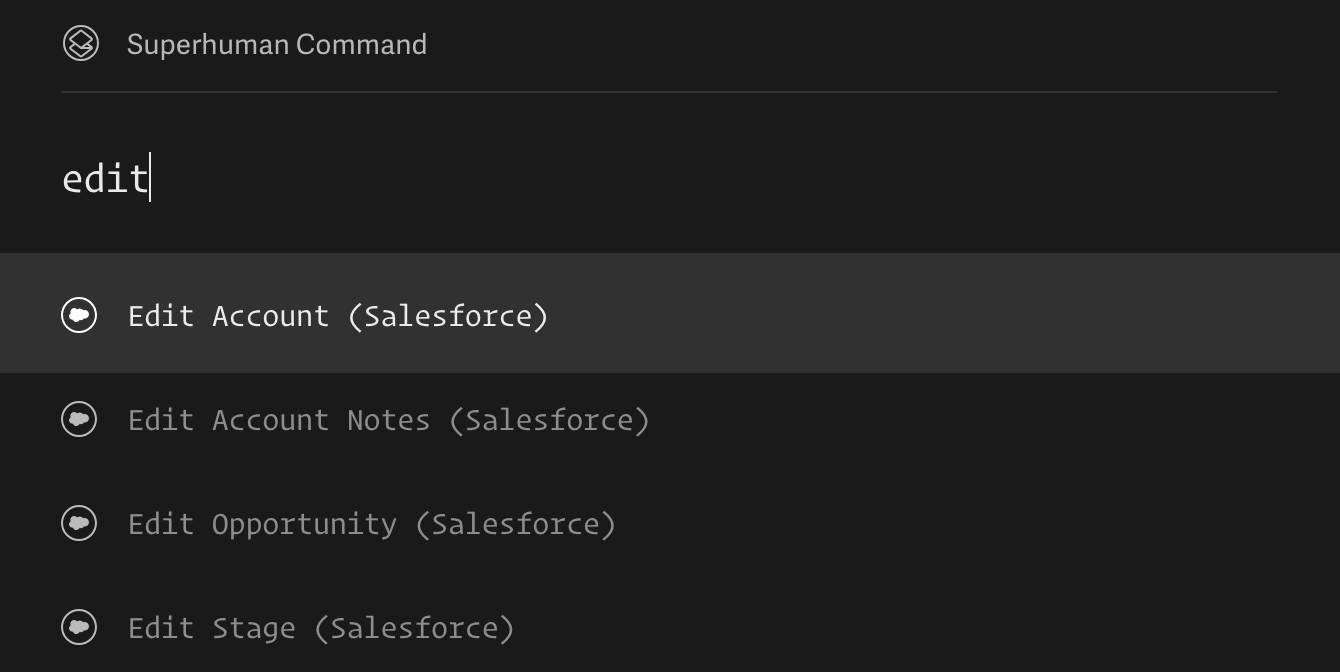Viewport: 1340px width, 672px height.
Task: Click Salesforce icon beside Edit Opportunity
Action: 79,523
